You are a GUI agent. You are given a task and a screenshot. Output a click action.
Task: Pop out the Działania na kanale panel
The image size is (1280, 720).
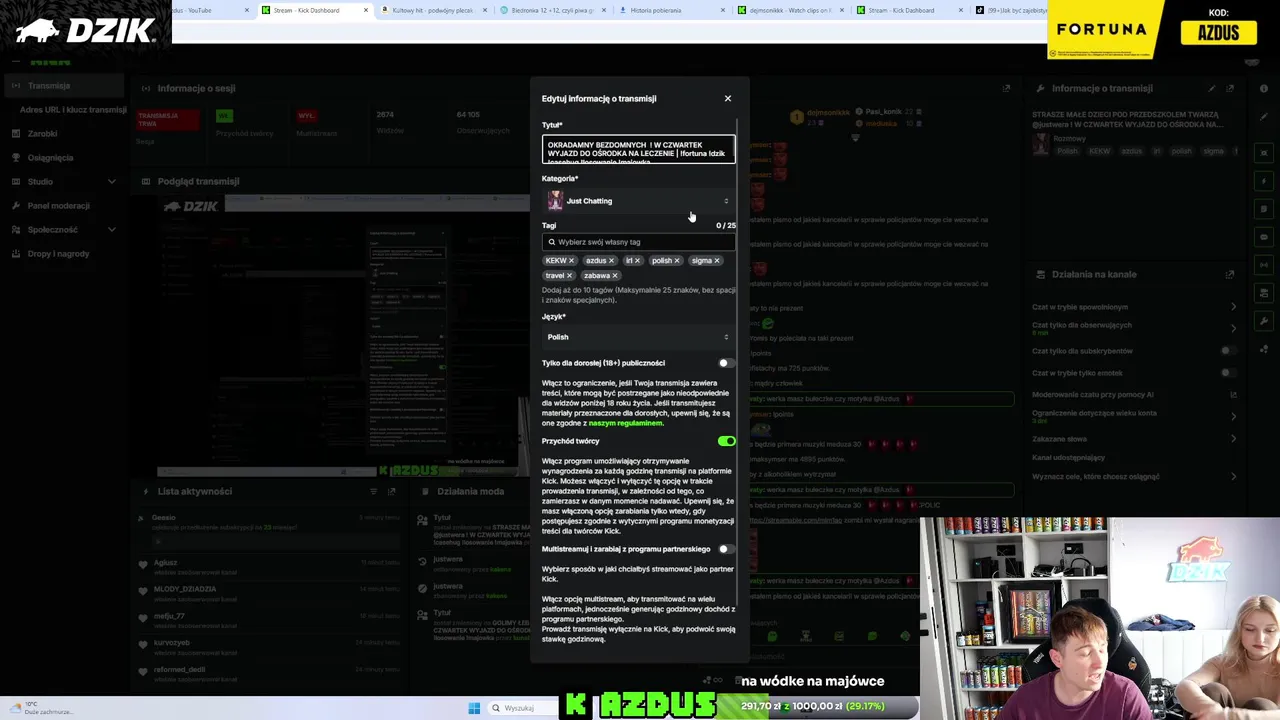[1230, 274]
